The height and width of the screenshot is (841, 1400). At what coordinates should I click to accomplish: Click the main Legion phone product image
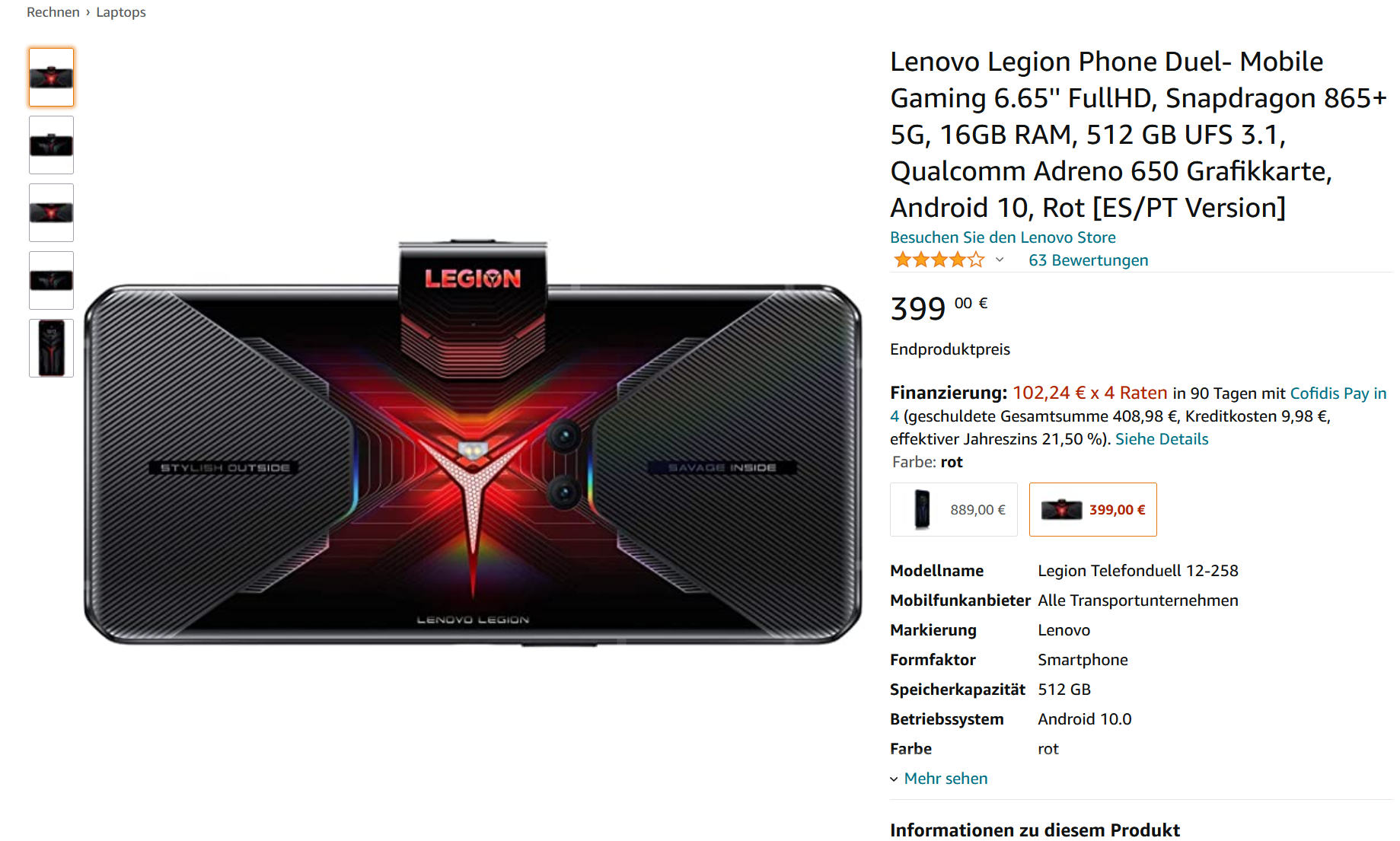[473, 442]
